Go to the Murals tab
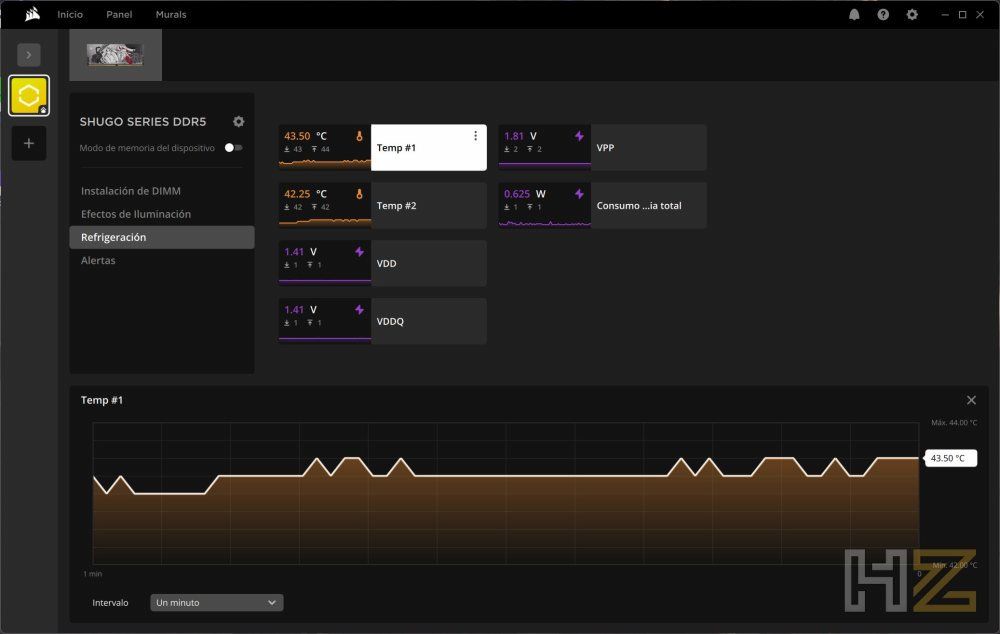This screenshot has width=1000, height=634. pyautogui.click(x=171, y=14)
